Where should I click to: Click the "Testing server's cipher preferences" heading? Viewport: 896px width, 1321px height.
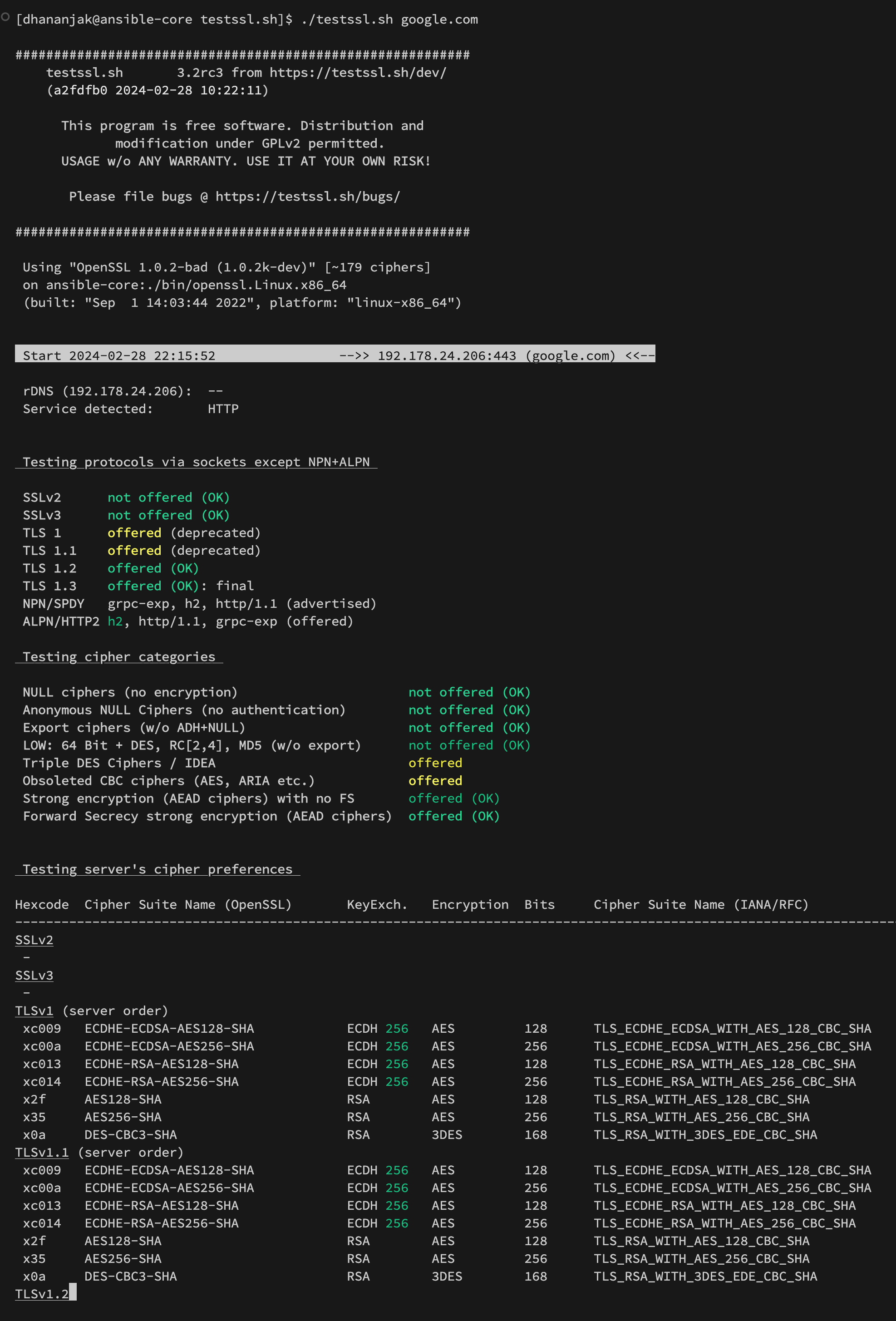tap(158, 869)
